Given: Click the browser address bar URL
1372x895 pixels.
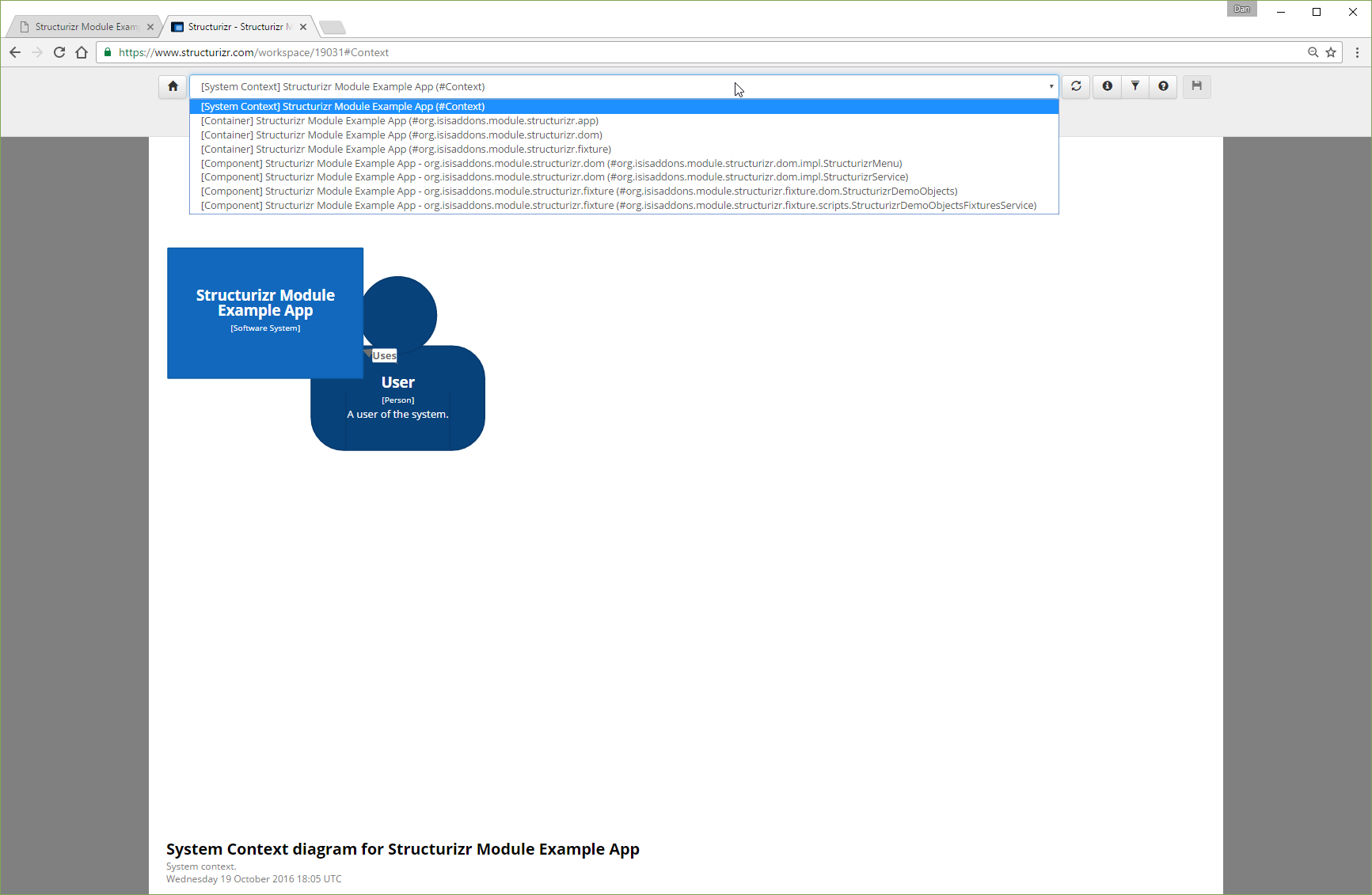Looking at the screenshot, I should (x=253, y=52).
